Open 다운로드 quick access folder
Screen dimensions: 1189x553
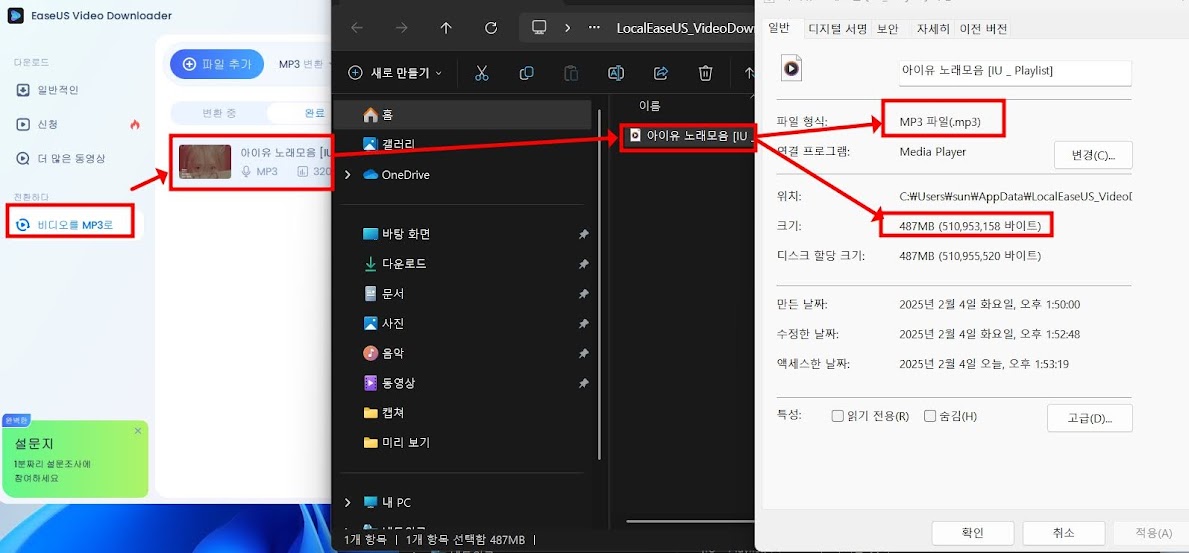[394, 264]
